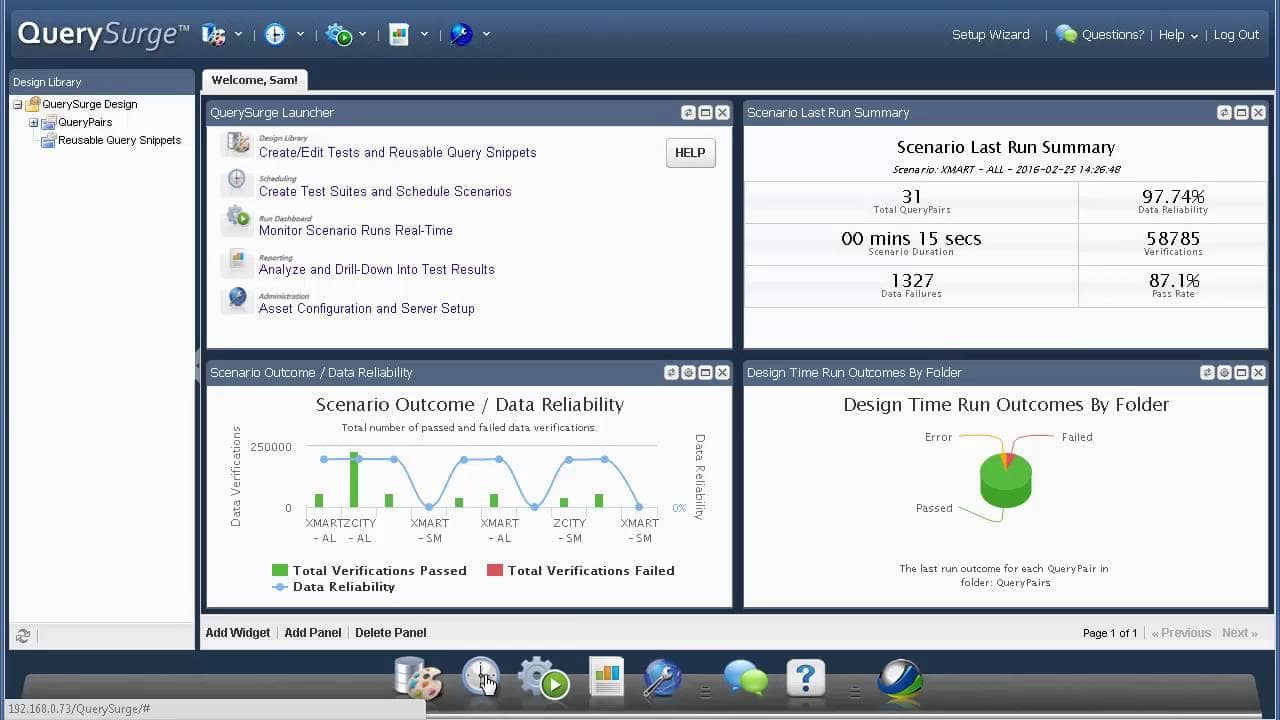1280x720 pixels.
Task: Expand the QueryPairs tree folder
Action: [33, 123]
